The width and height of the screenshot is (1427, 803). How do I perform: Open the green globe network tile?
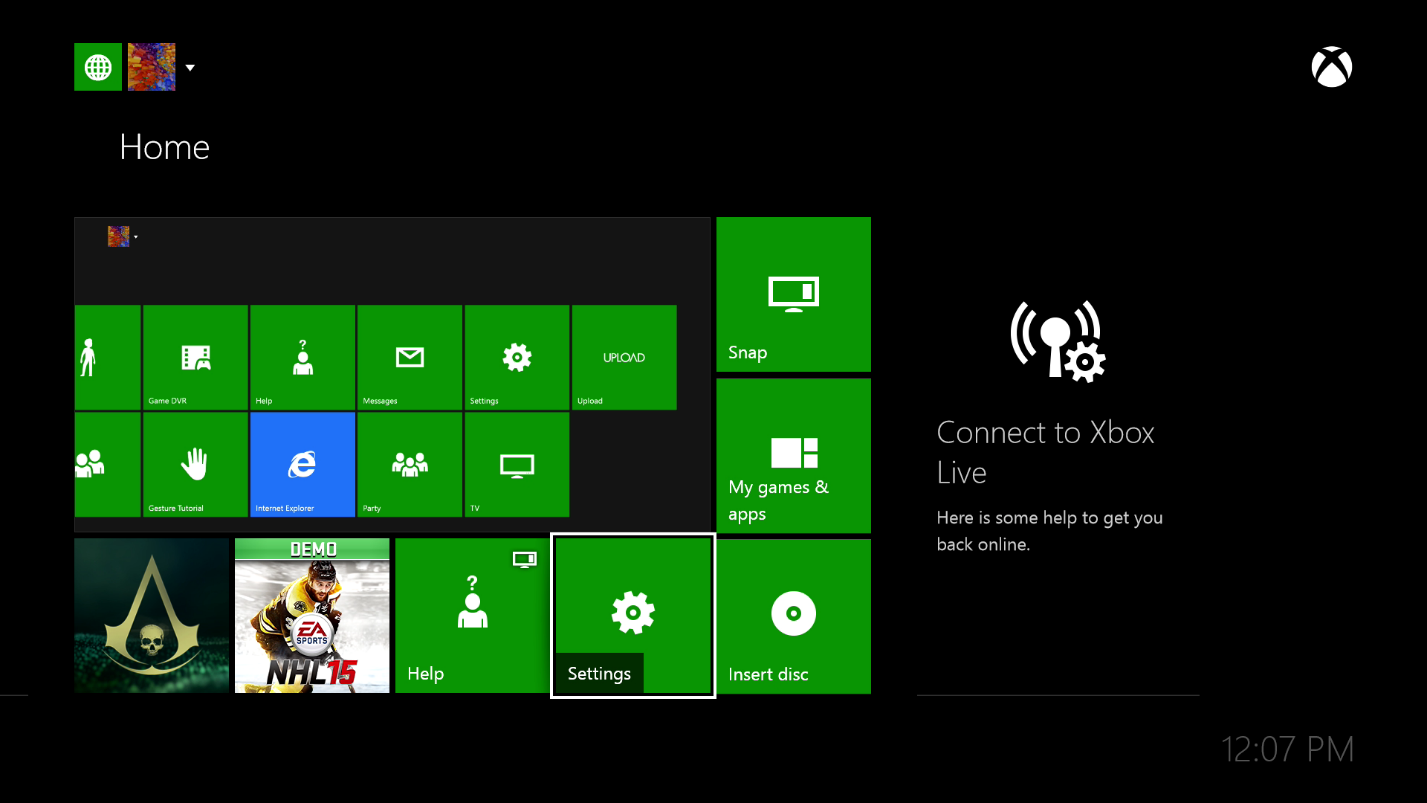tap(98, 67)
